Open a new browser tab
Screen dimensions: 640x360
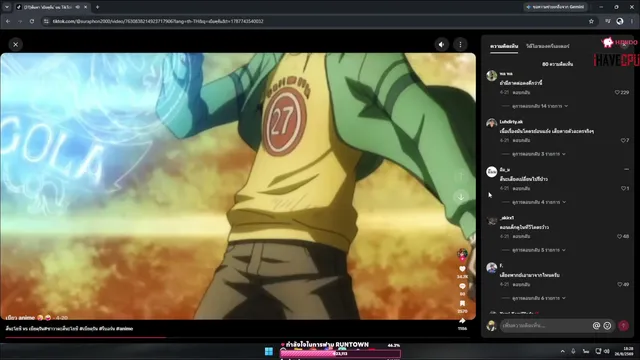coord(97,7)
